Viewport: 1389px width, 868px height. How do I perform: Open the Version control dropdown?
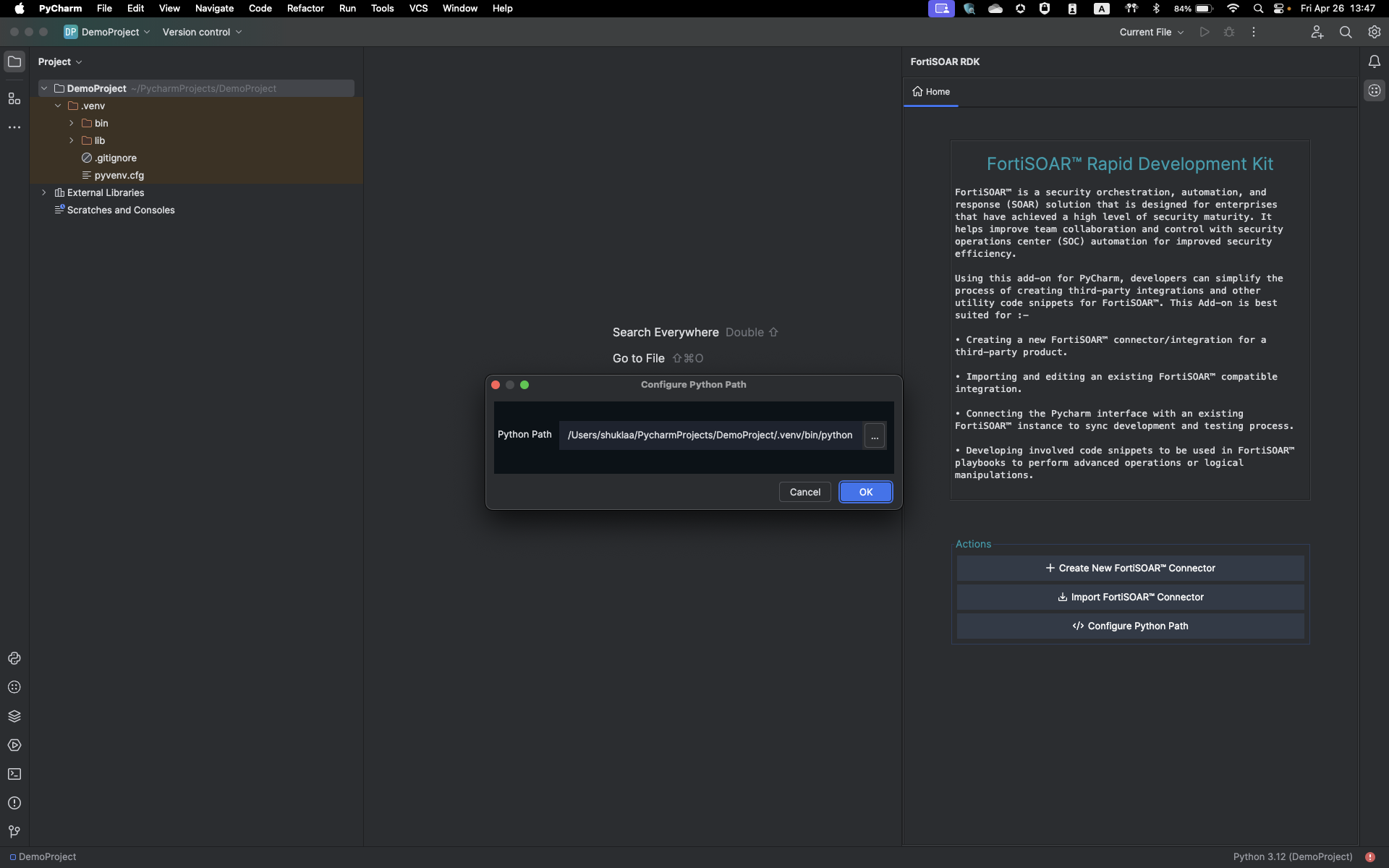[x=202, y=32]
